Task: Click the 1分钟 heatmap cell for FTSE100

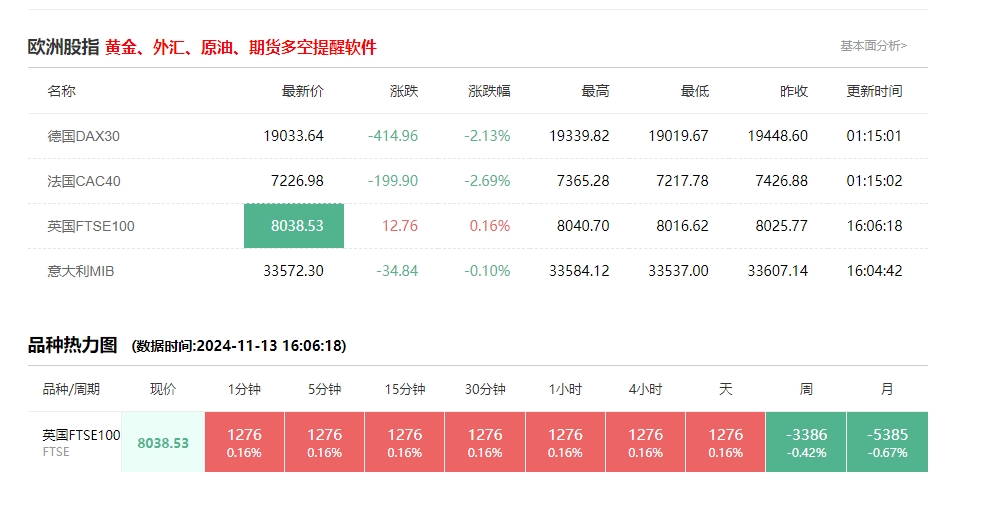Action: coord(244,442)
